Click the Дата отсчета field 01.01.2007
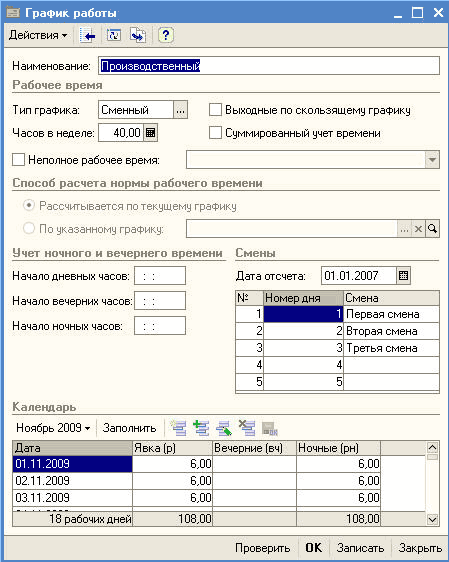This screenshot has height=562, width=449. 359,276
